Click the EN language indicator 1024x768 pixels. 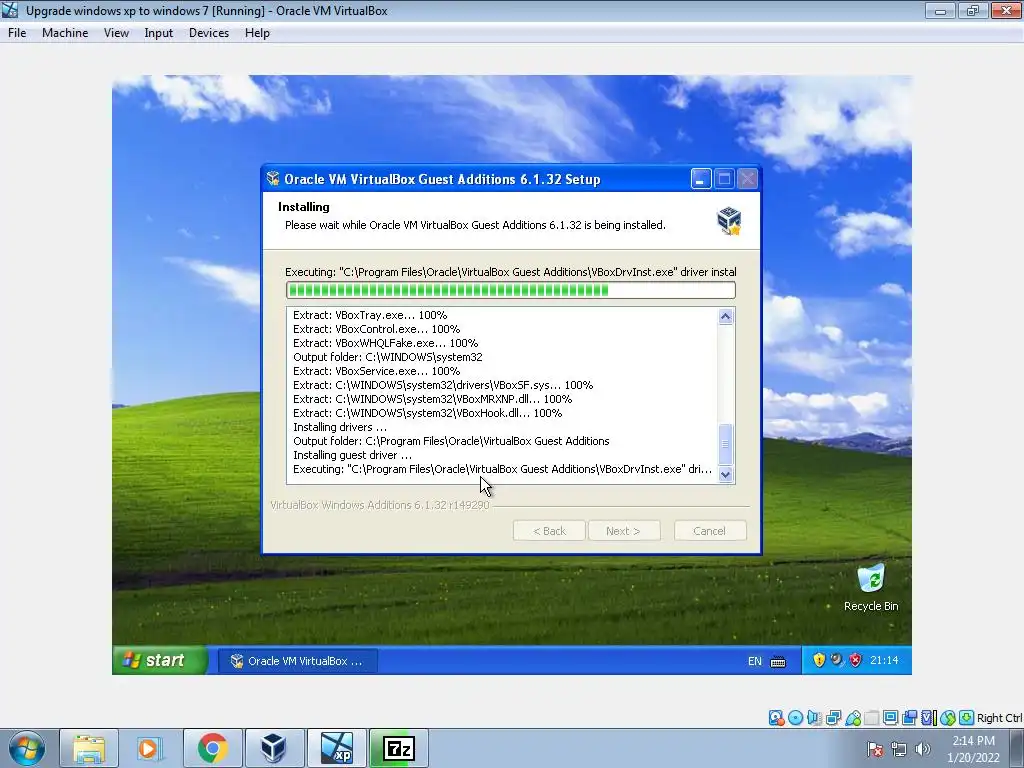754,661
